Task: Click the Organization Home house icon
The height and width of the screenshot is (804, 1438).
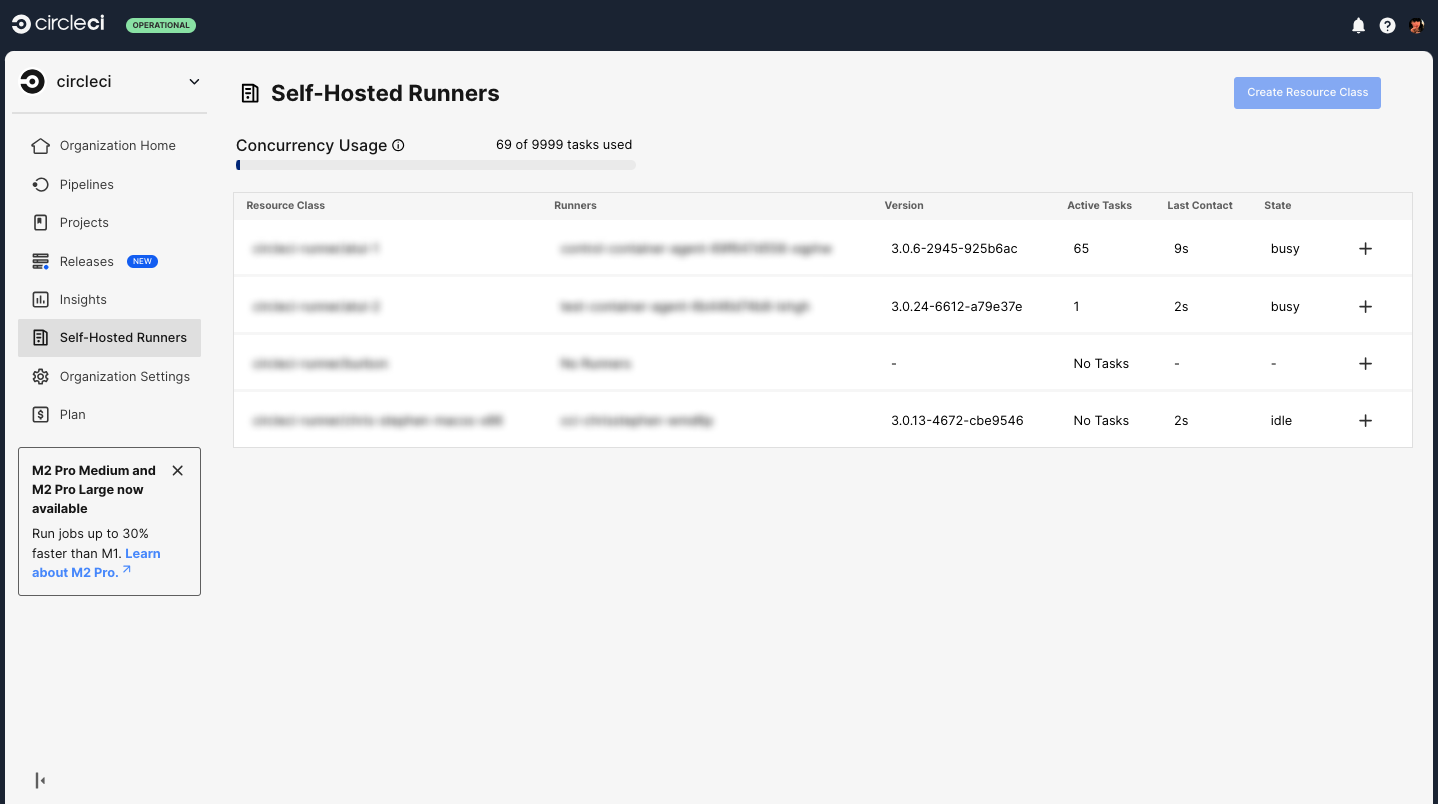Action: [x=40, y=146]
